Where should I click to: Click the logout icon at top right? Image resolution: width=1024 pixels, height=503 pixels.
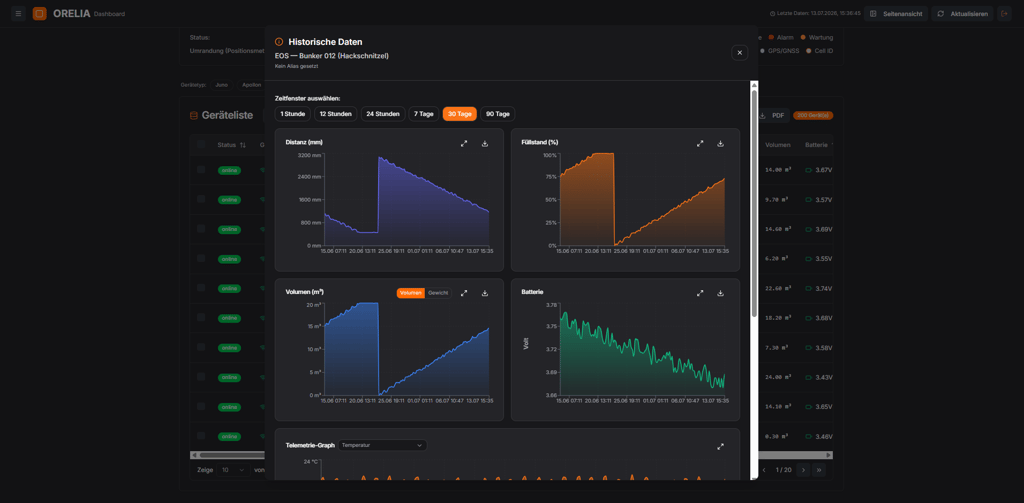point(1004,14)
